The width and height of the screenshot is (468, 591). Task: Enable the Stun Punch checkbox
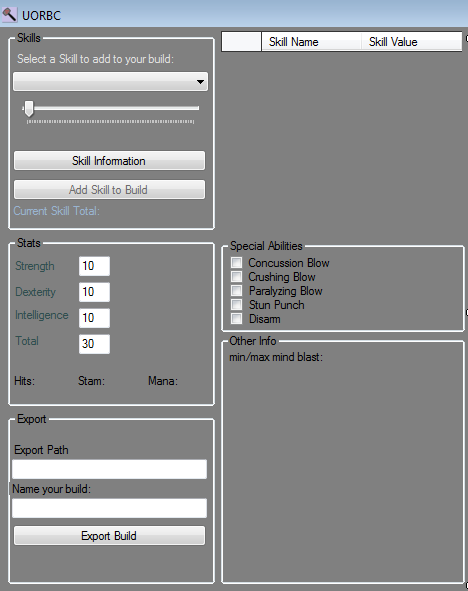237,305
